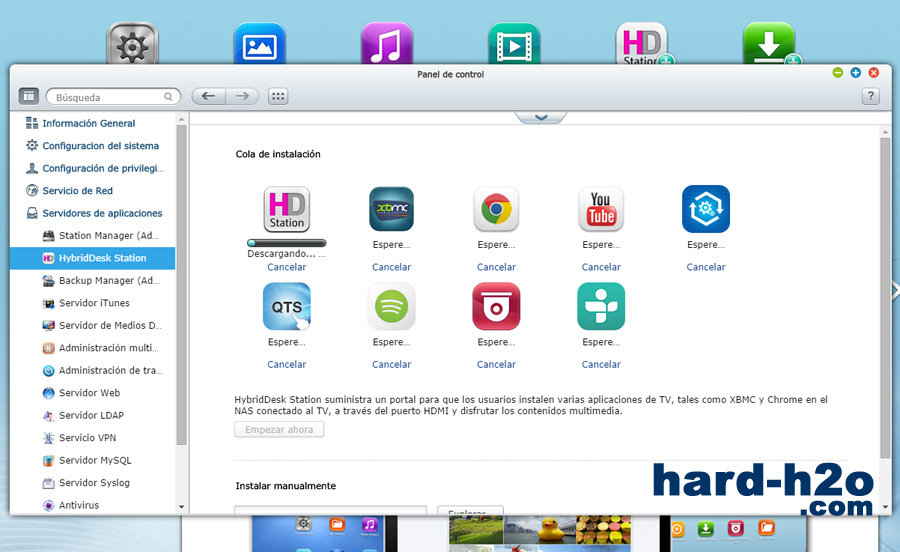Cancel the Spotify installation
Image resolution: width=900 pixels, height=552 pixels.
coord(391,364)
